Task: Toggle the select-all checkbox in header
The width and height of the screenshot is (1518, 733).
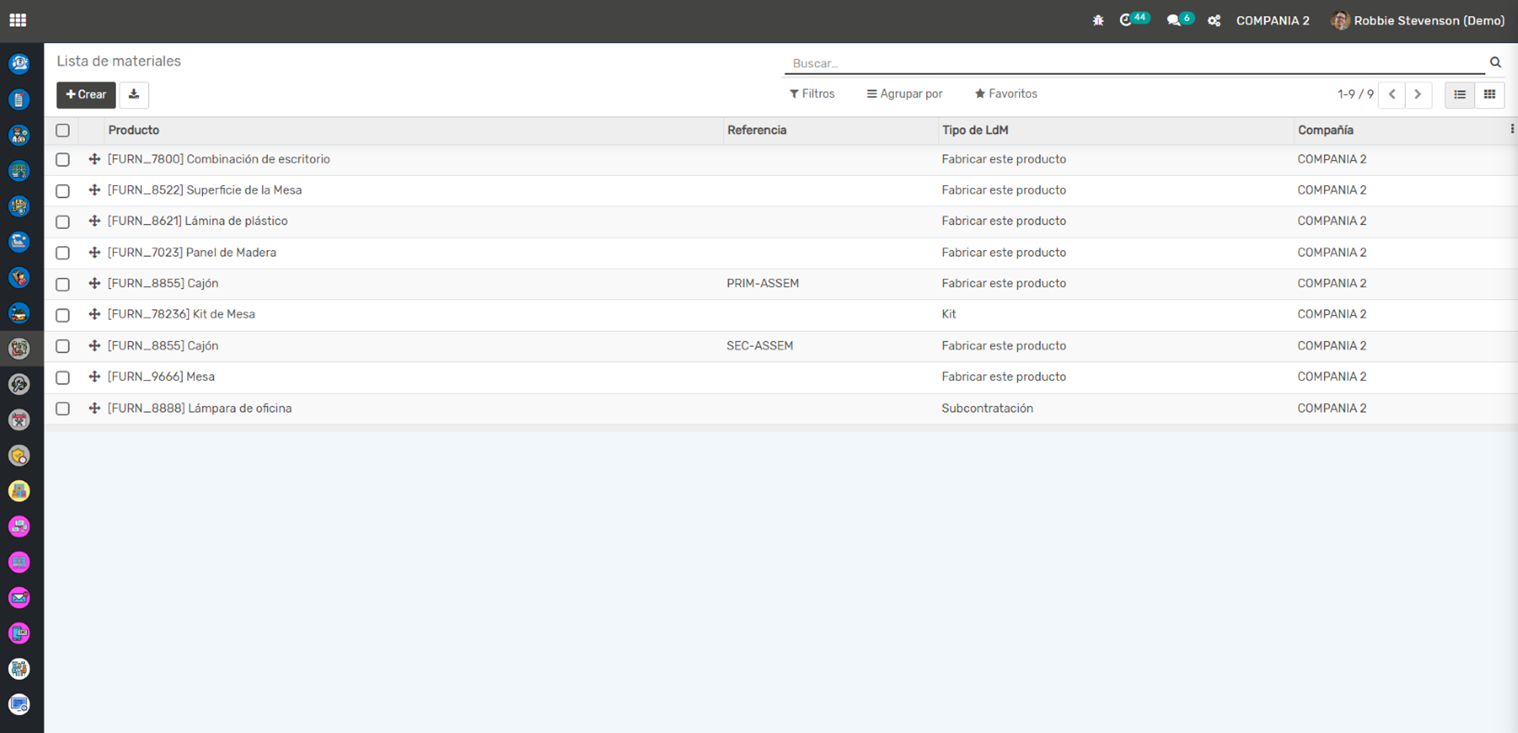Action: point(63,131)
